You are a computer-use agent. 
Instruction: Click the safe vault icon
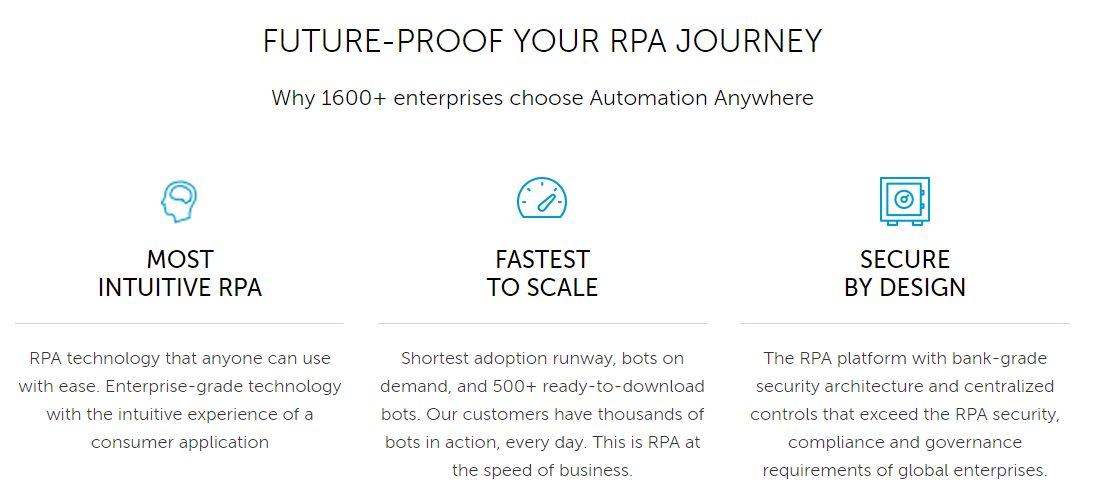[x=904, y=201]
